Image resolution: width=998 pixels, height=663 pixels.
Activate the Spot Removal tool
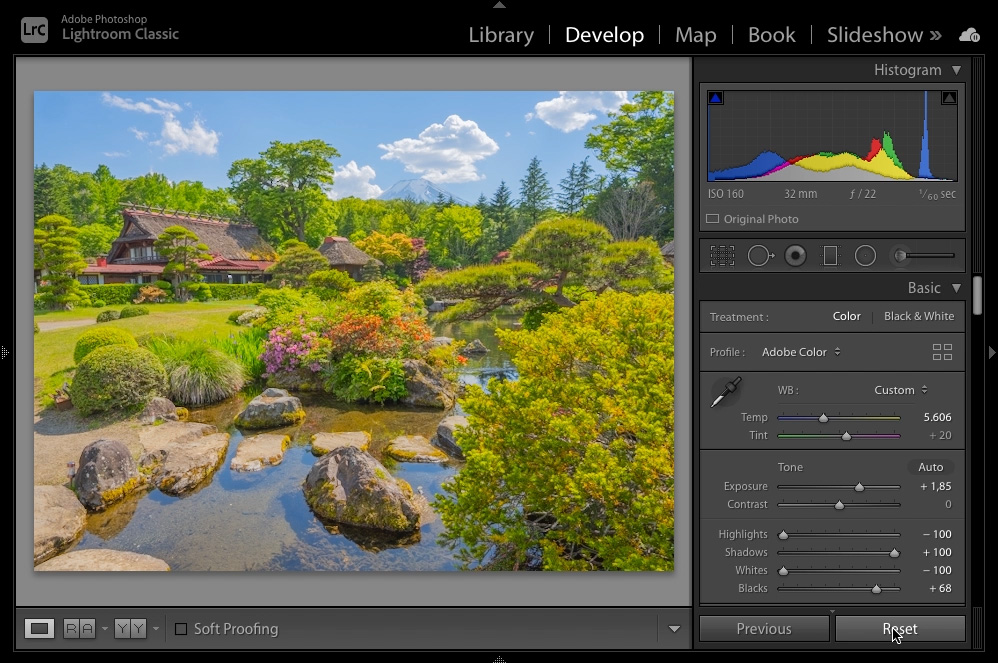point(760,255)
